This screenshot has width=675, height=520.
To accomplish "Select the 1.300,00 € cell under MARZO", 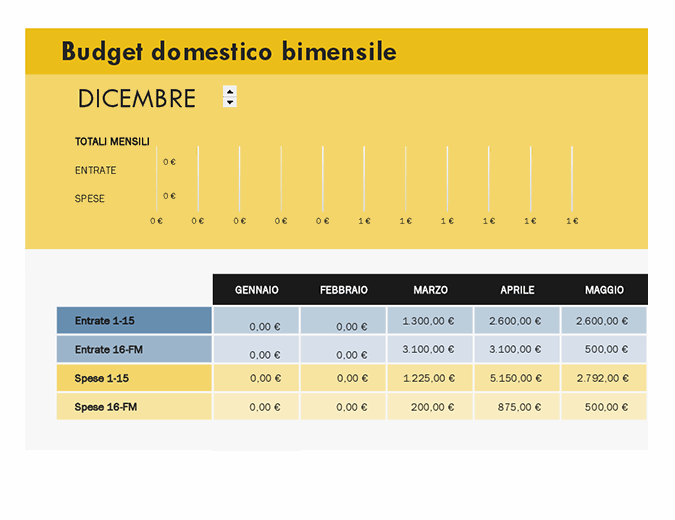I will (430, 321).
